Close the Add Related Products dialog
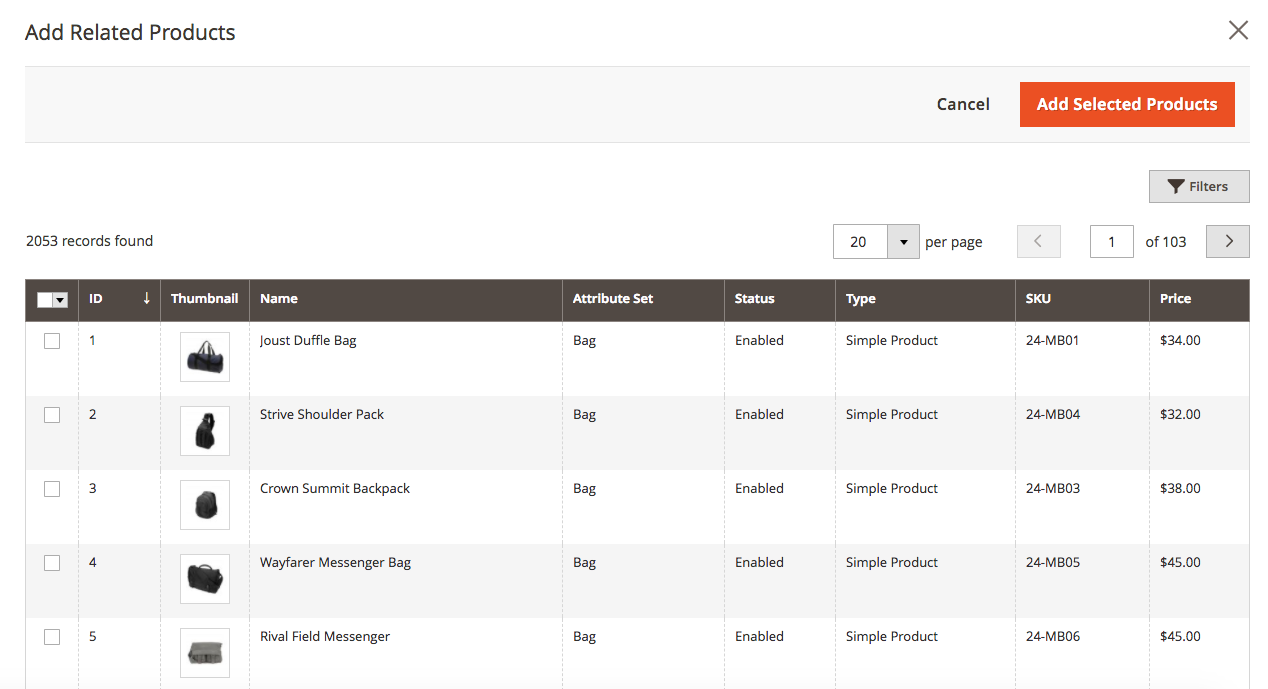Image resolution: width=1268 pixels, height=689 pixels. coord(1238,30)
